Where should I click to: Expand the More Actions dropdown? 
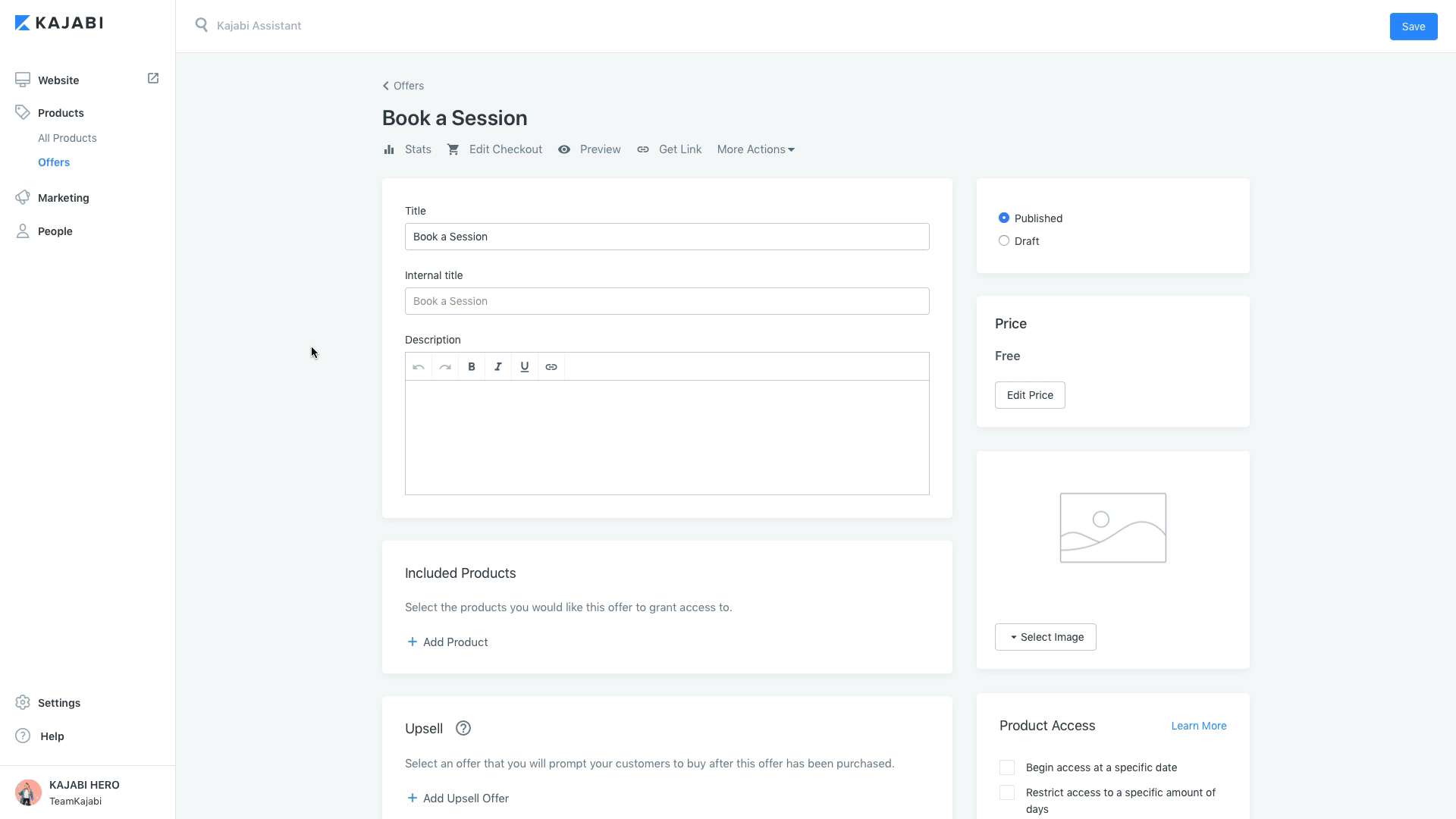[755, 149]
